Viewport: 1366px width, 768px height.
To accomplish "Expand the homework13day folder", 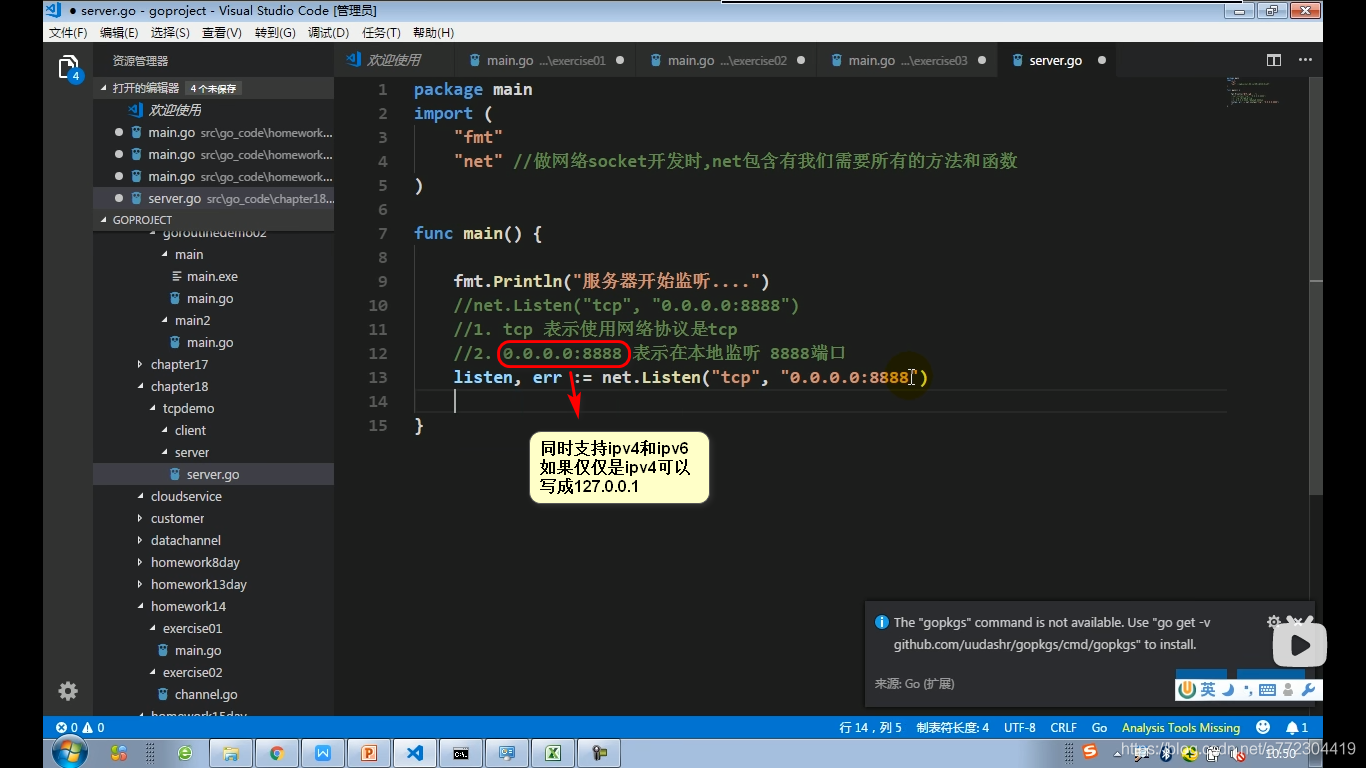I will (x=198, y=584).
